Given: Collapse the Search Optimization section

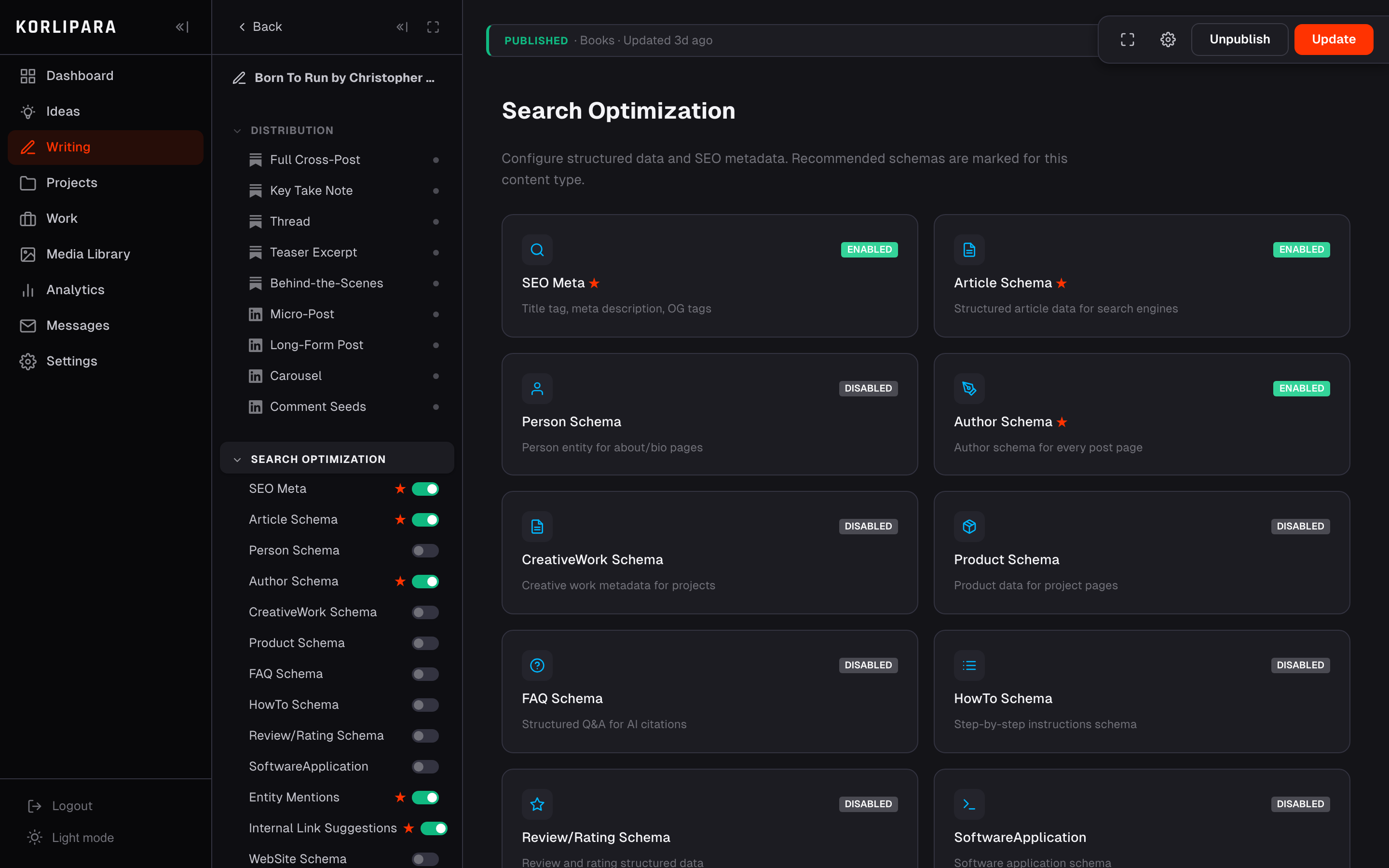Looking at the screenshot, I should tap(237, 459).
